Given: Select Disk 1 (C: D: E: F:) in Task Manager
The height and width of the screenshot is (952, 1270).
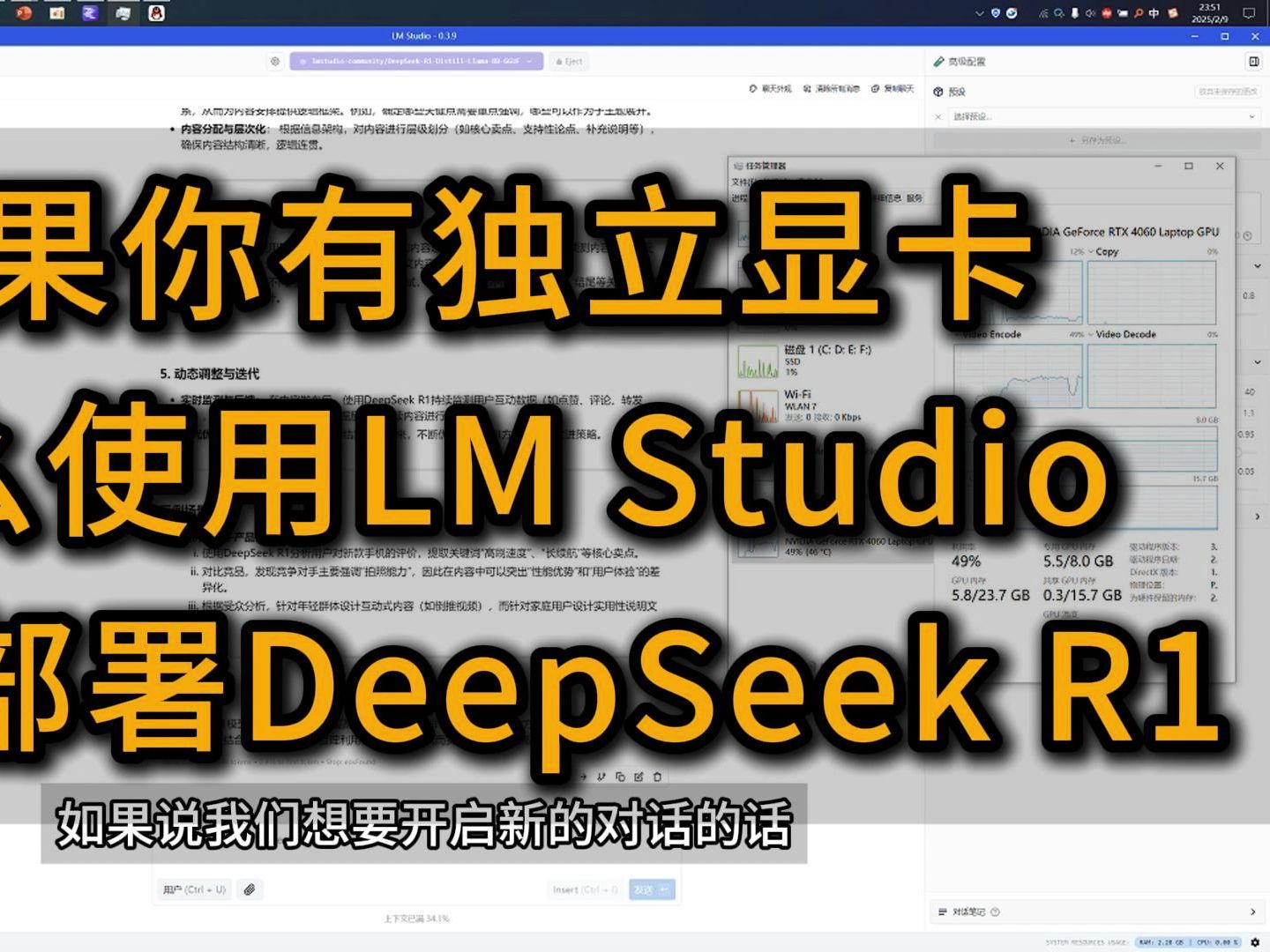Looking at the screenshot, I should 829,361.
